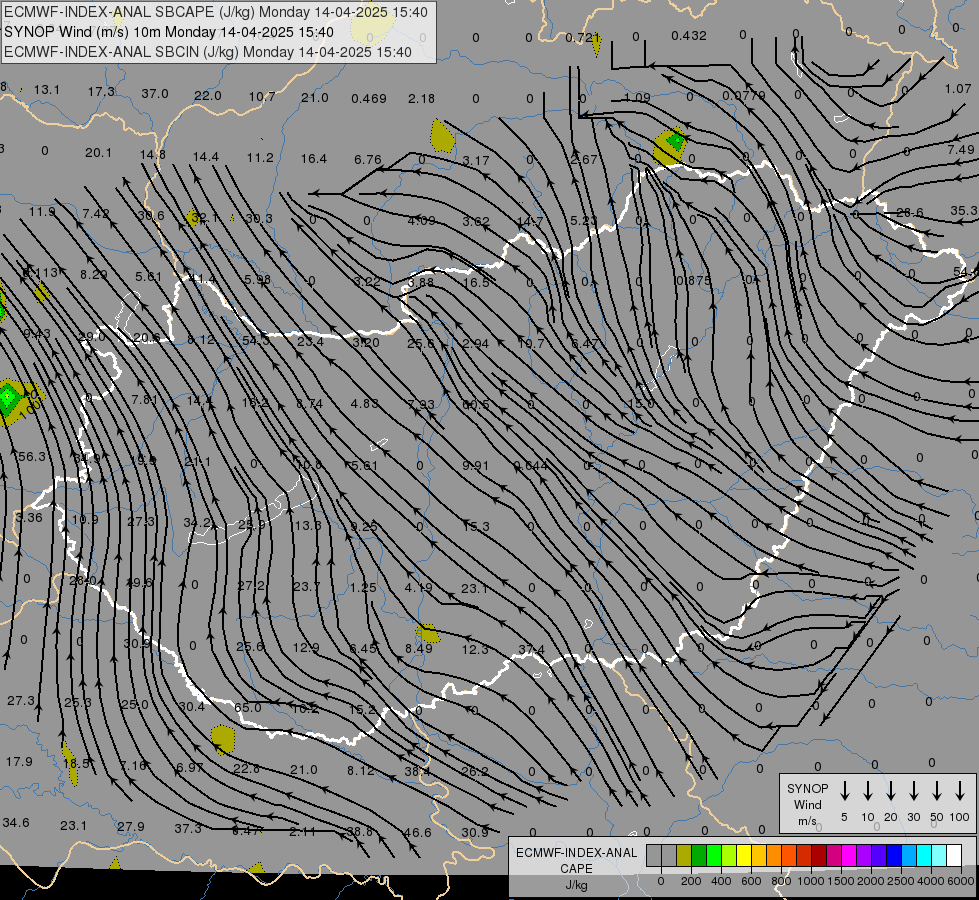Click the 100 m/s wind arrow in legend
The image size is (979, 900).
tap(960, 791)
